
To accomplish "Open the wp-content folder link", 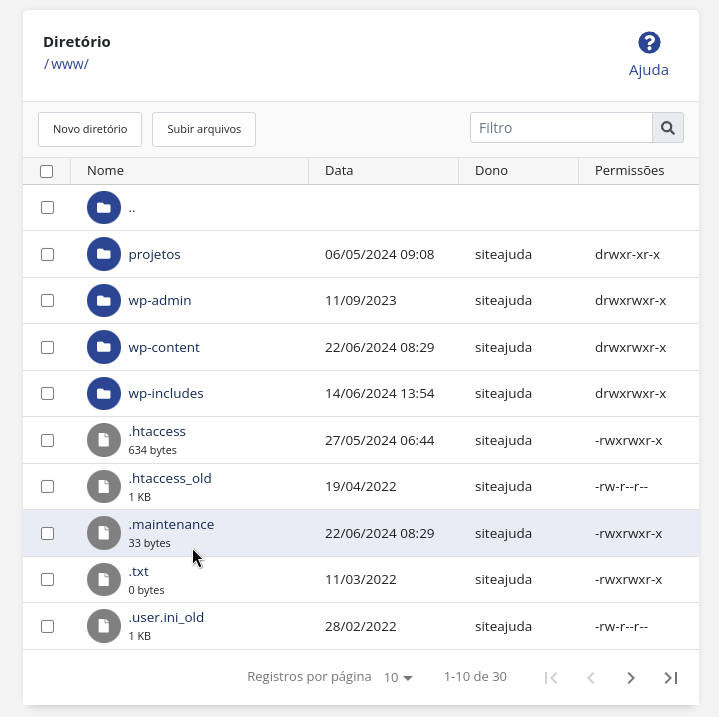I will [x=164, y=347].
